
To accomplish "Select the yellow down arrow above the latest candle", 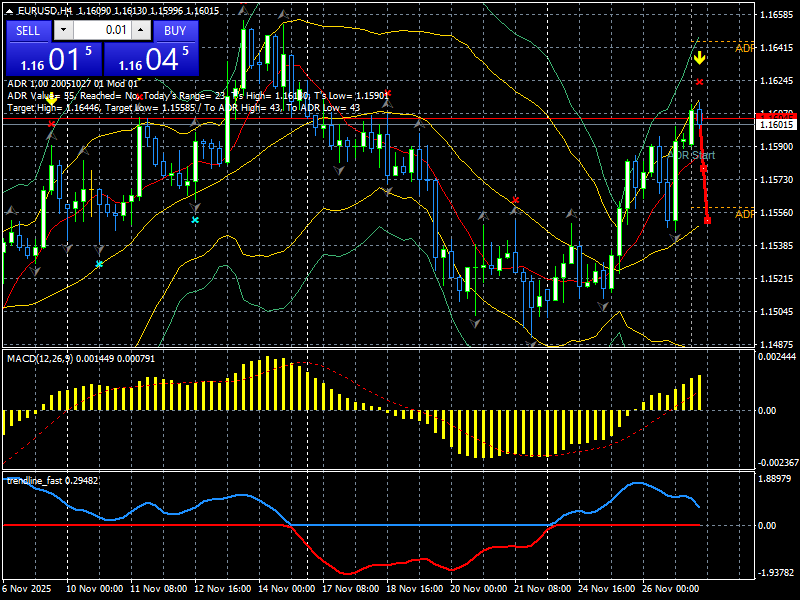I will click(x=699, y=58).
